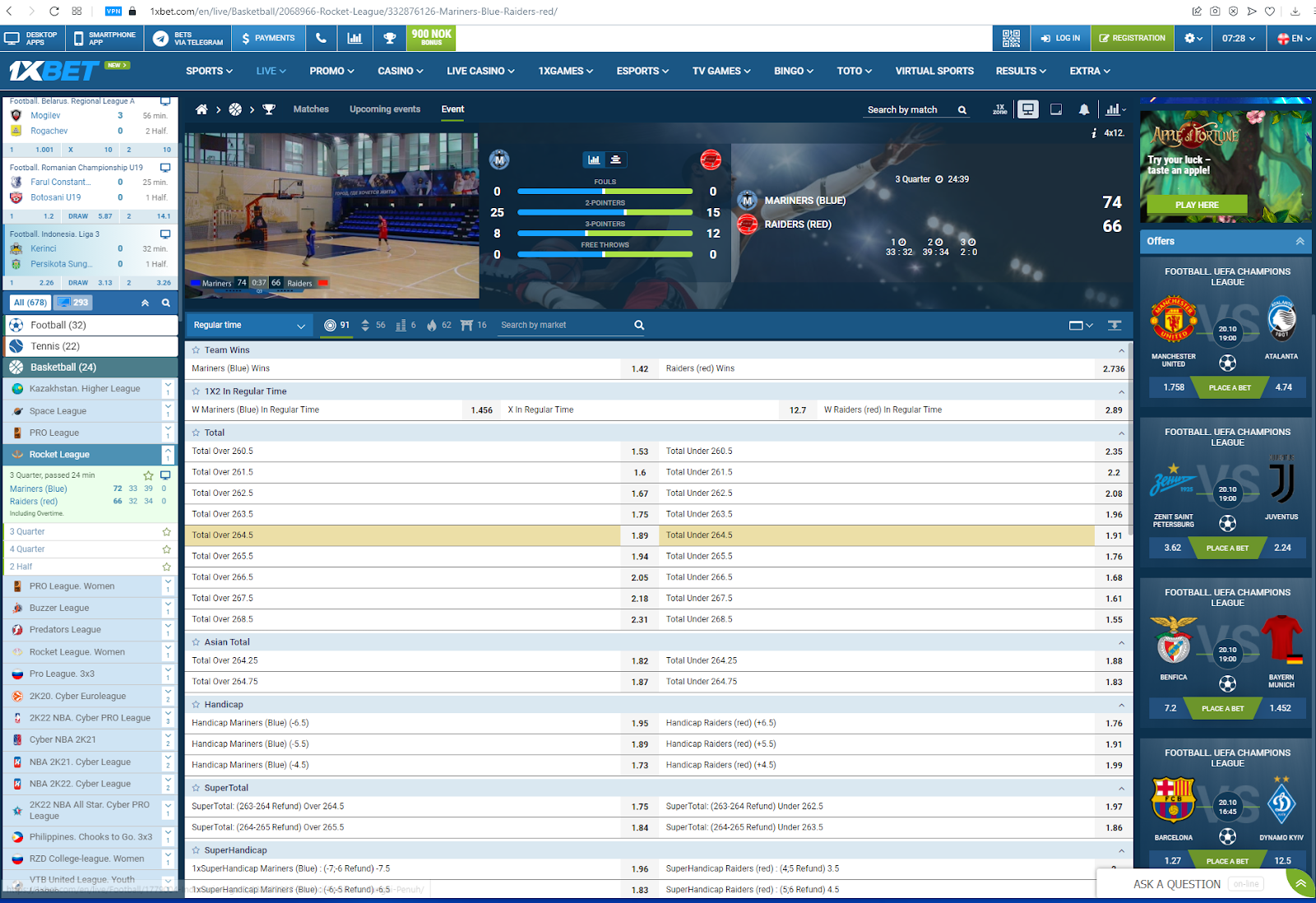Click the notification bell icon
Image resolution: width=1316 pixels, height=903 pixels.
click(1084, 109)
